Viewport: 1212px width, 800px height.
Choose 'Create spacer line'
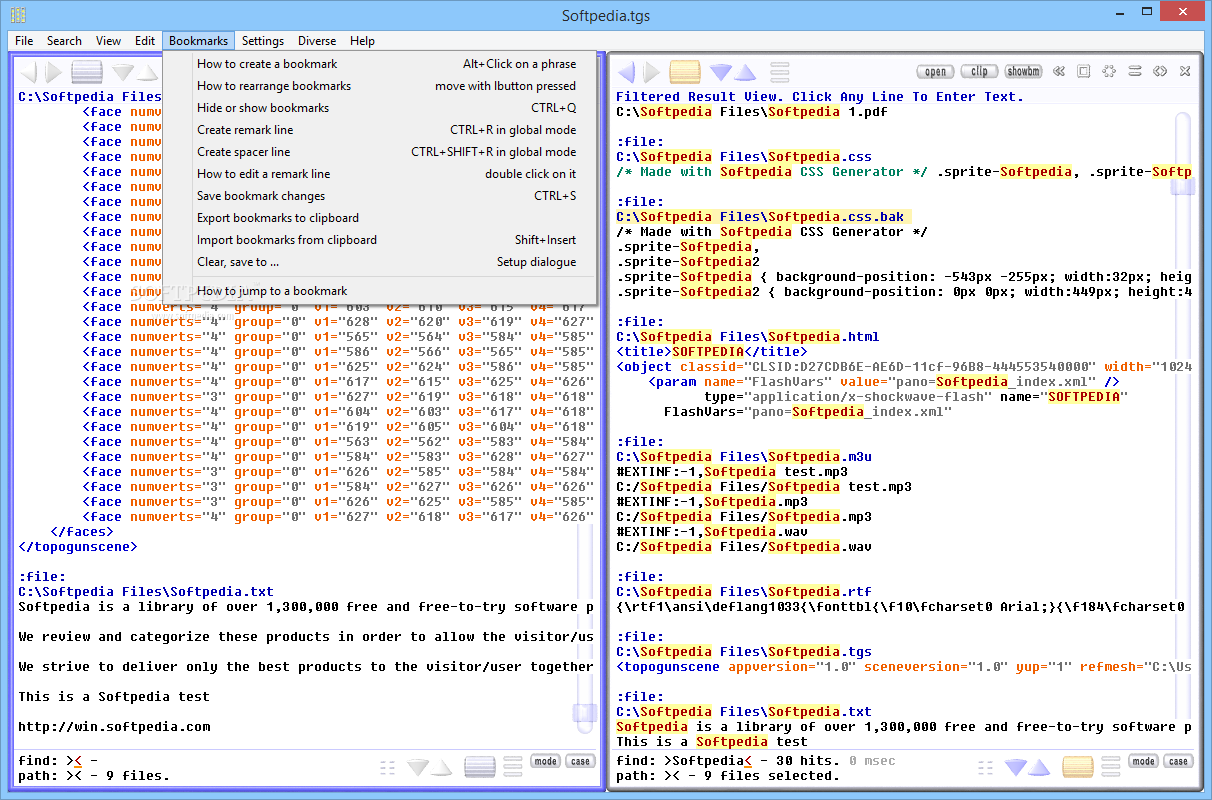tap(380, 152)
